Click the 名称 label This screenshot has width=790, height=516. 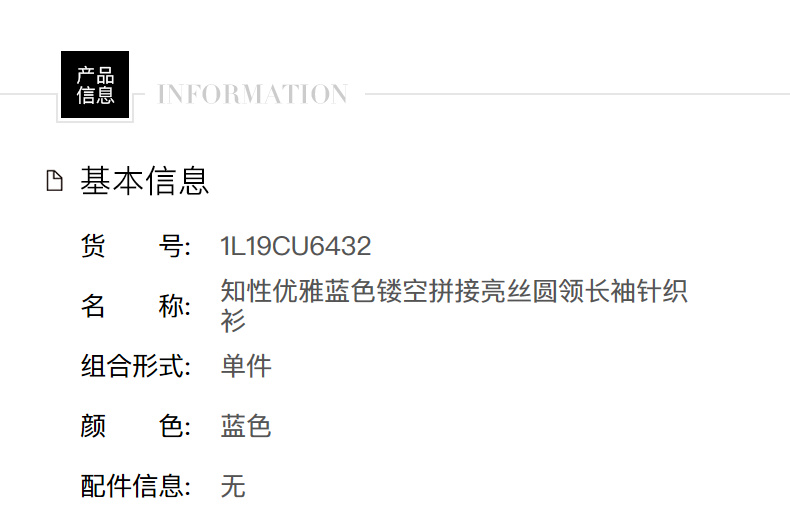click(136, 306)
